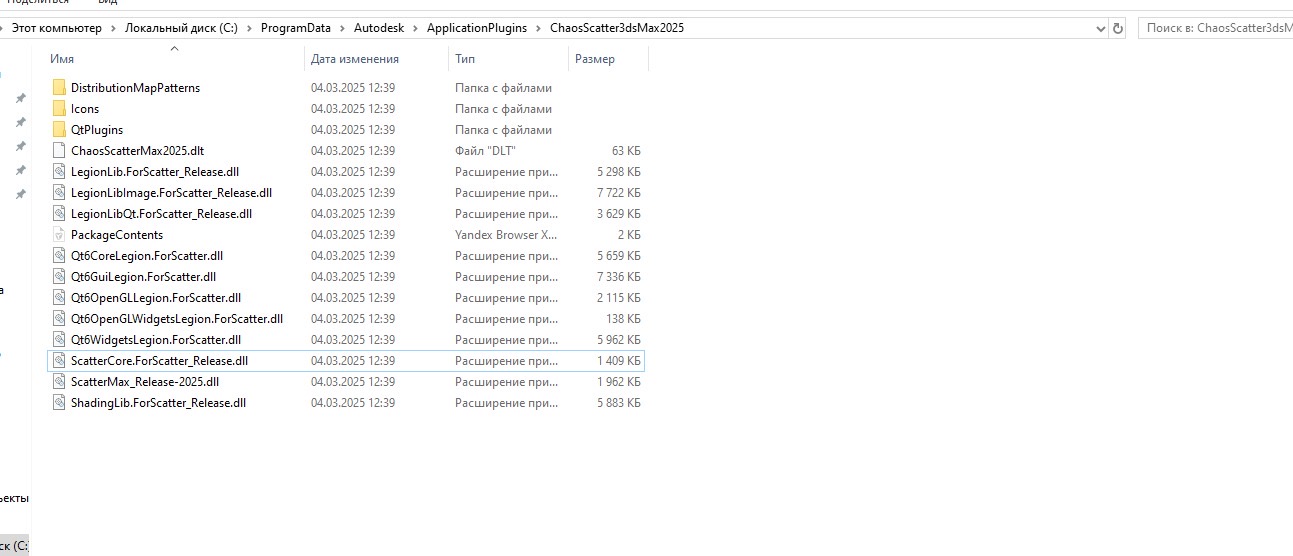Click the LegionLibImage.ForScatter_Release.dll file icon
This screenshot has width=1293, height=556.
[59, 193]
